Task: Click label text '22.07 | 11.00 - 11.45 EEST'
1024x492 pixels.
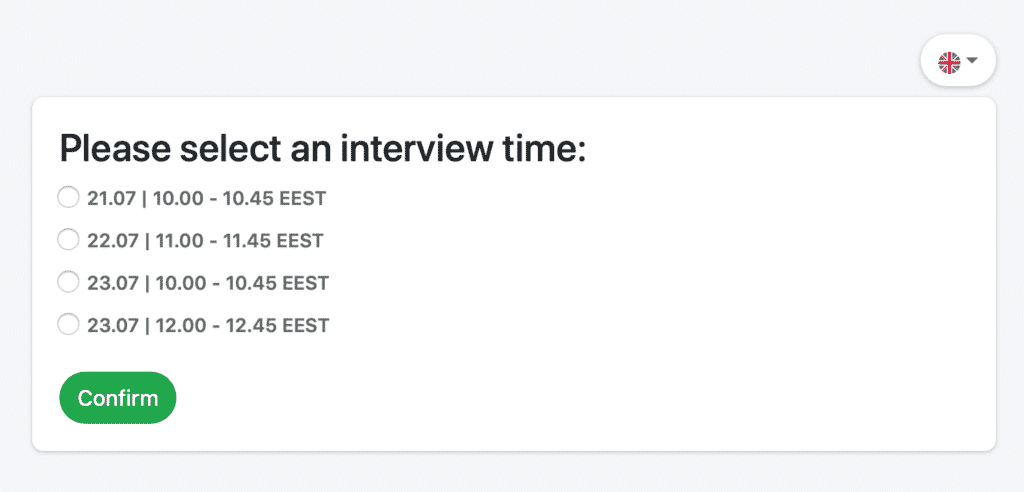Action: pyautogui.click(x=205, y=240)
